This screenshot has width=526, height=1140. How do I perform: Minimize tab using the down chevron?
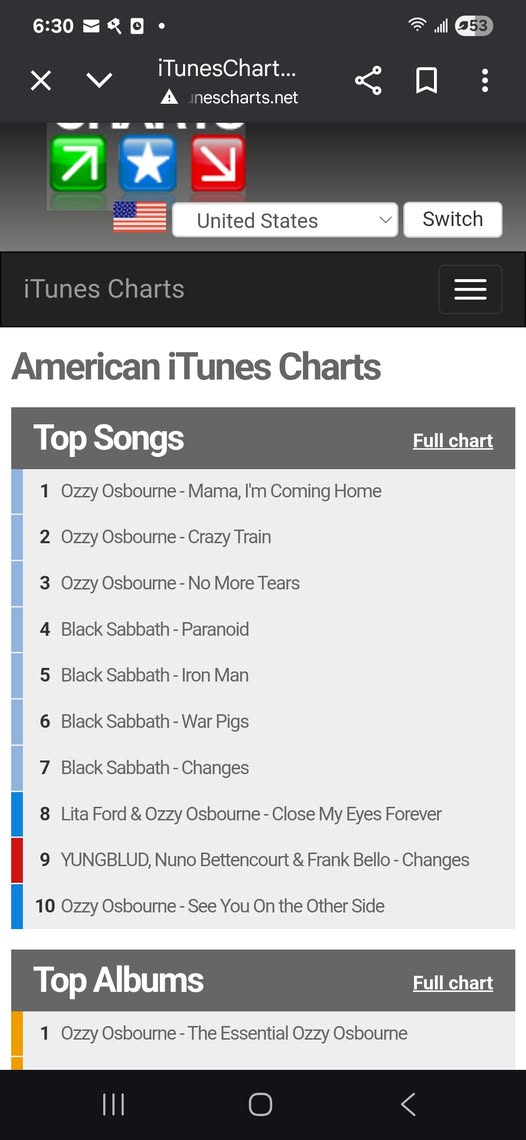[x=100, y=80]
